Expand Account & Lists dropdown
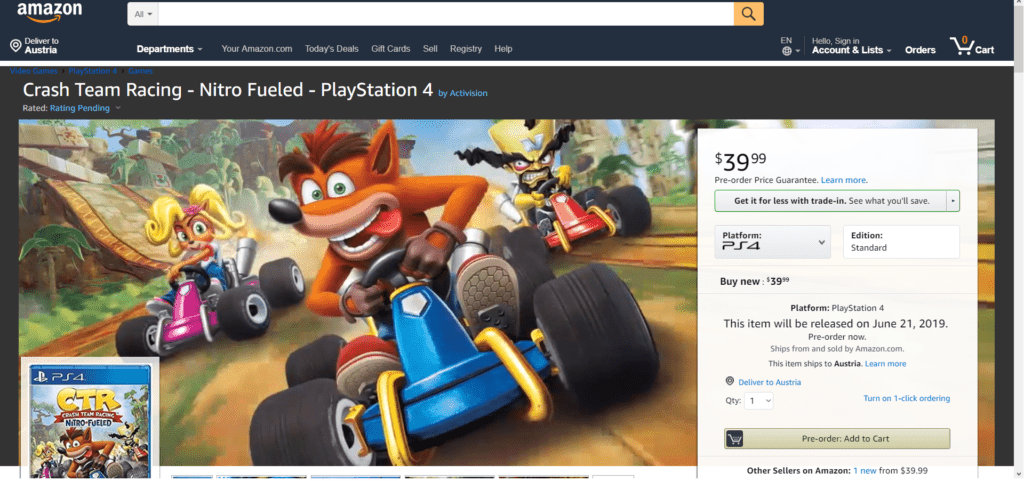Viewport: 1024px width, 481px height. (852, 50)
